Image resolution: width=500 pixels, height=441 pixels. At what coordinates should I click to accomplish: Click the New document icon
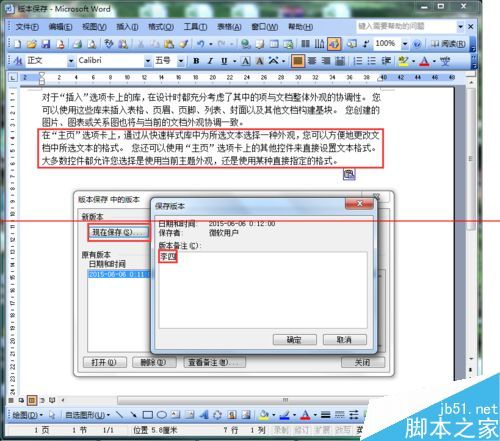[x=17, y=44]
